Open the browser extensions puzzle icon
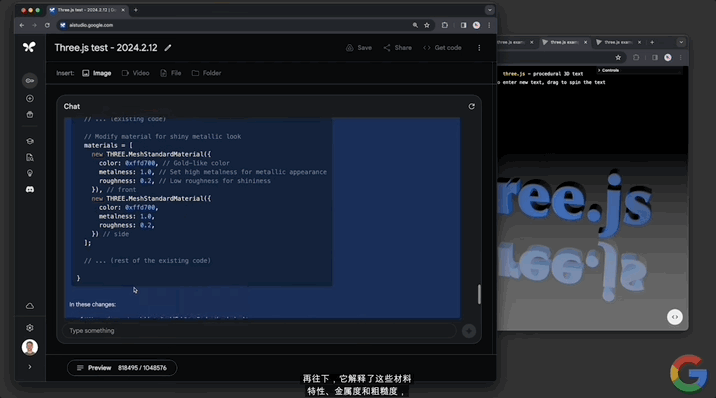This screenshot has width=716, height=398. (x=445, y=26)
